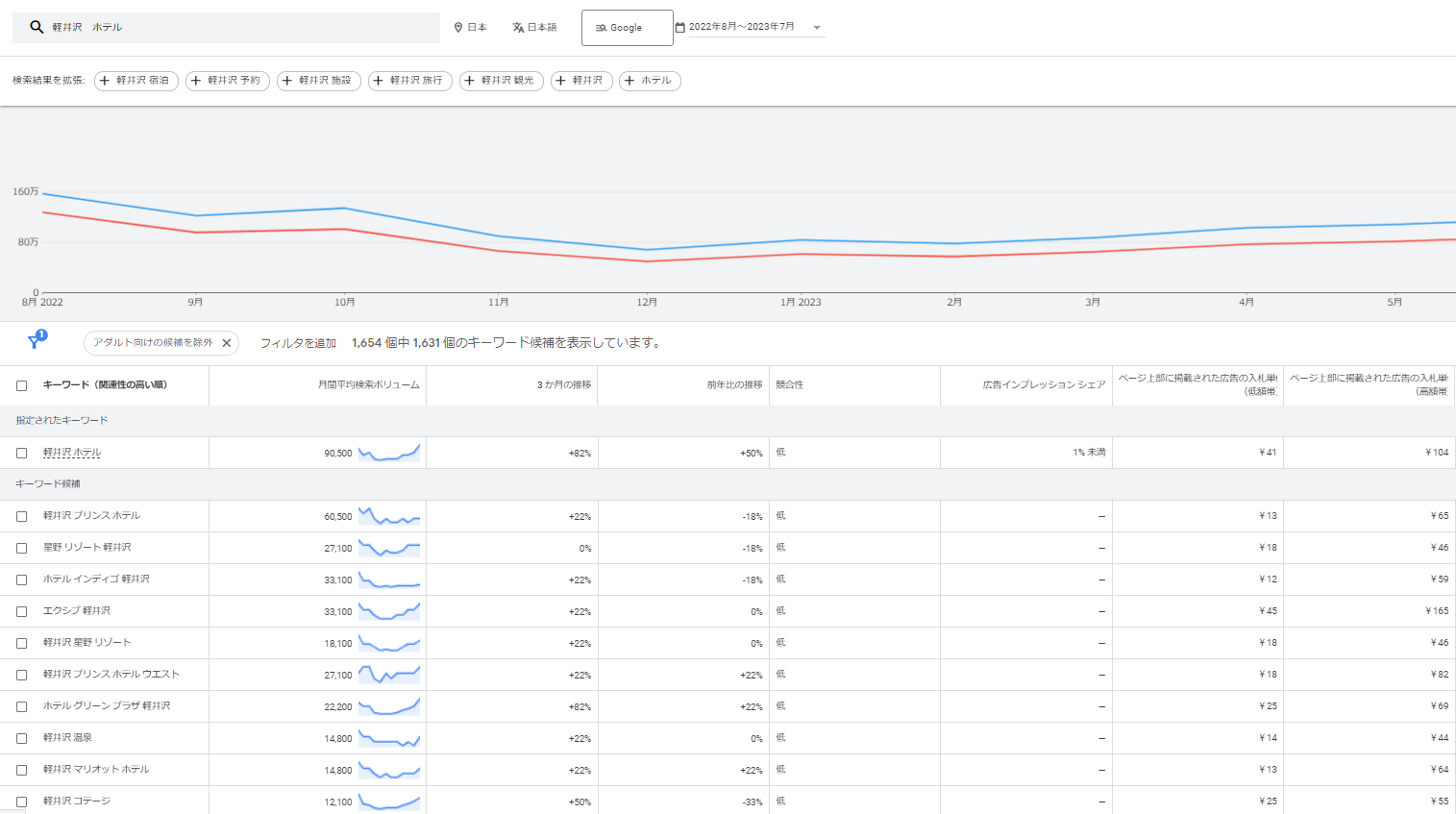Remove the アダルト向けの候補を除外 filter
Screen dimensions: 1456x814
point(227,343)
